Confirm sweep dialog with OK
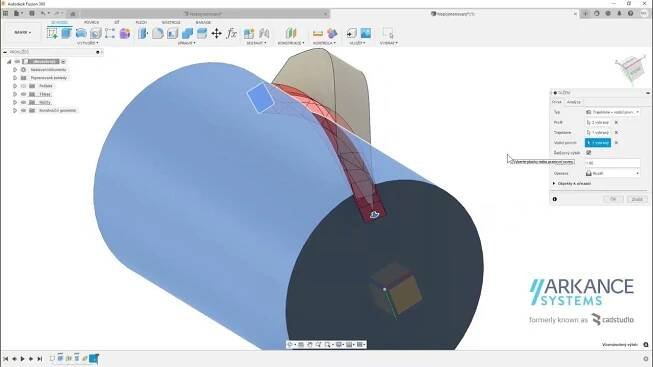 [613, 199]
